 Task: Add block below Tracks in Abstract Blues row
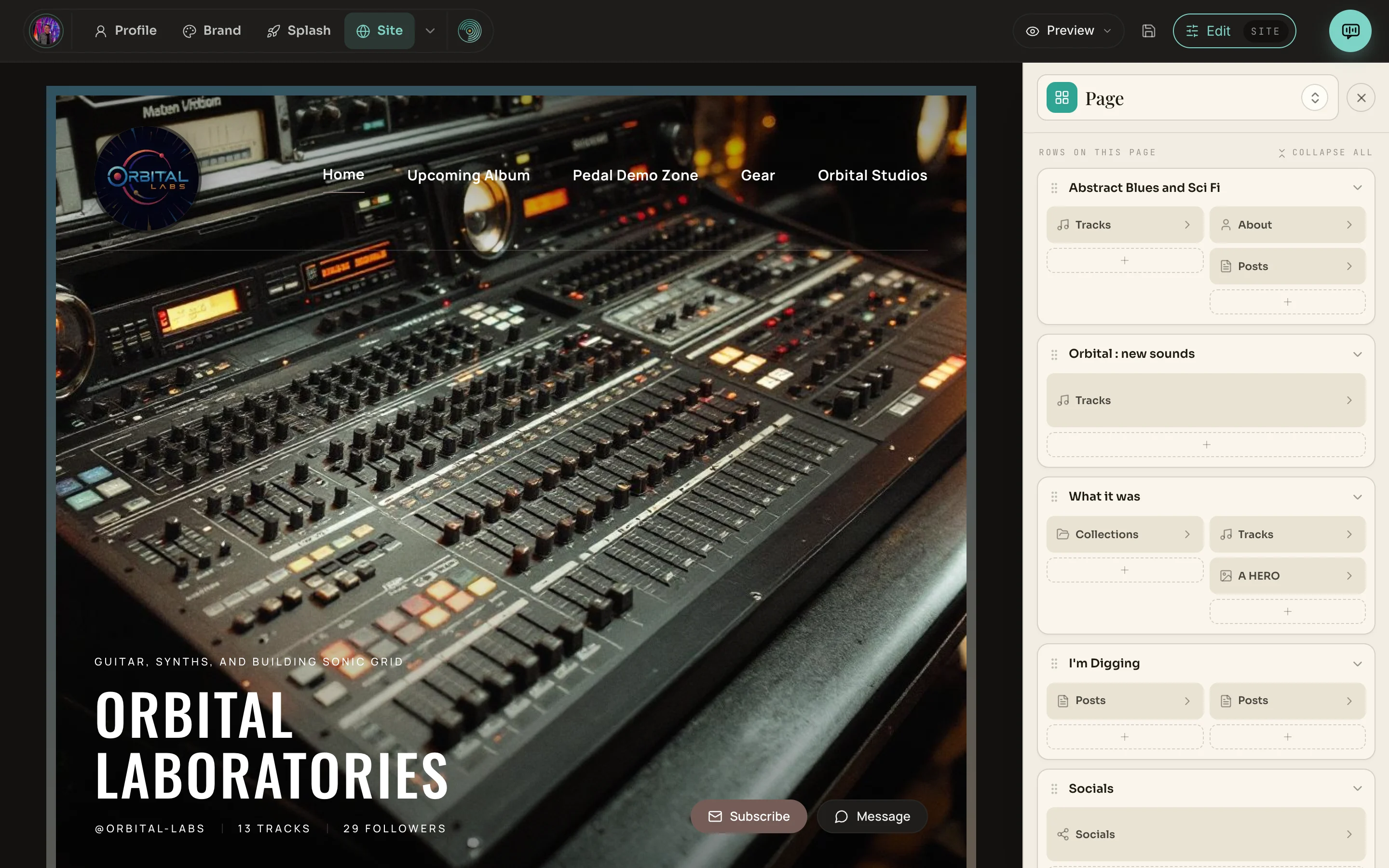[1124, 260]
